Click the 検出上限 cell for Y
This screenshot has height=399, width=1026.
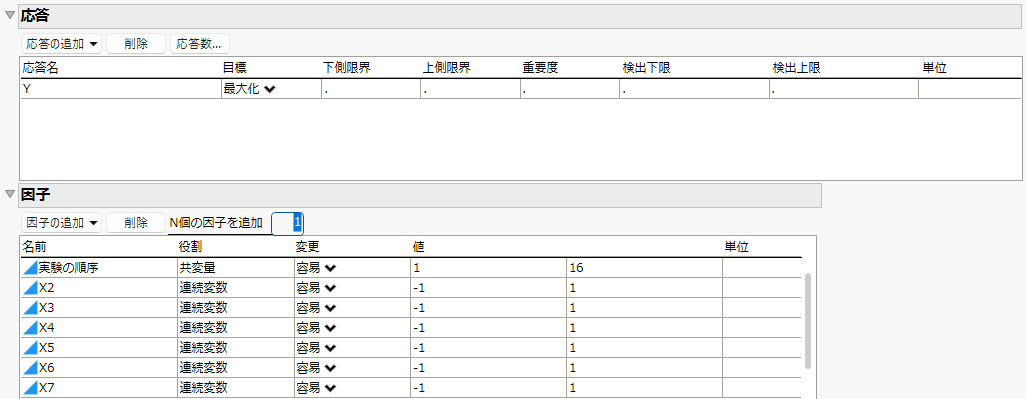[x=844, y=90]
